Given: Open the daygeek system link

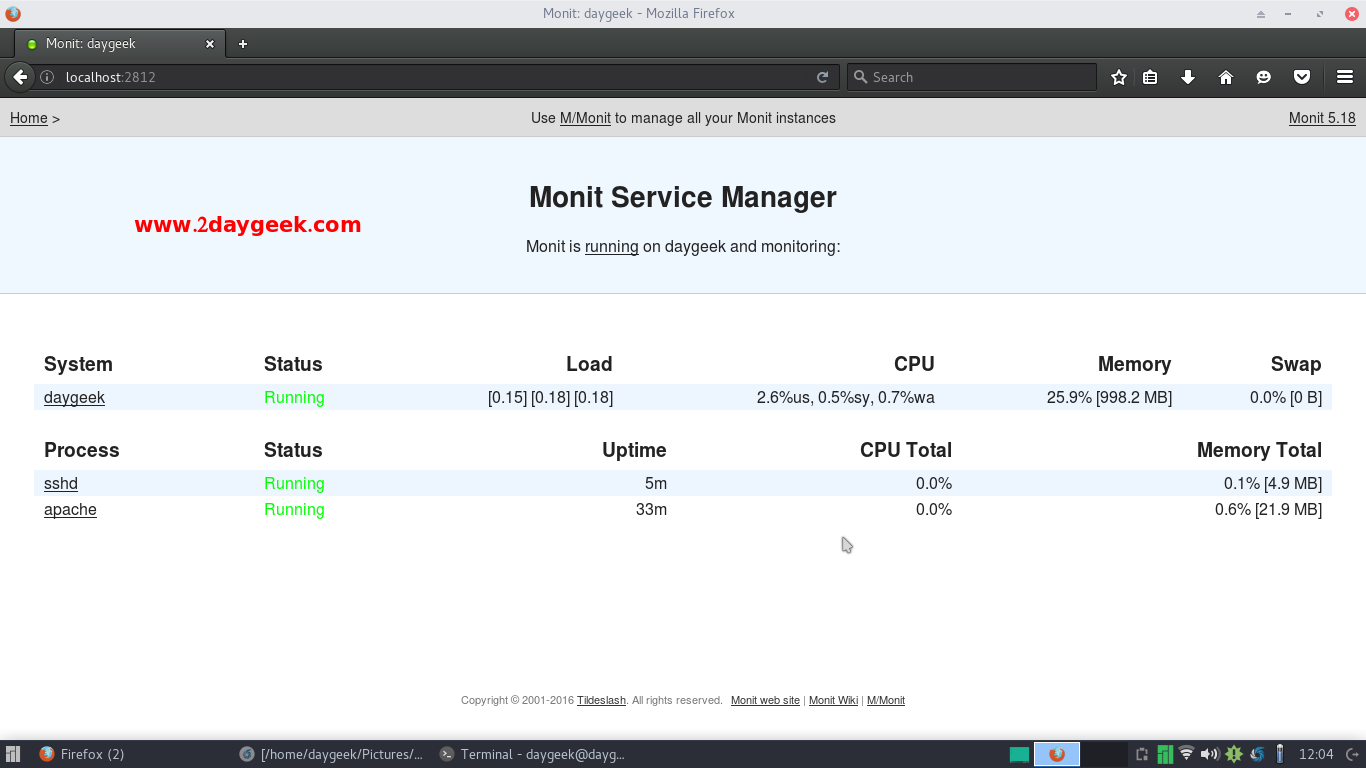Looking at the screenshot, I should click(74, 397).
